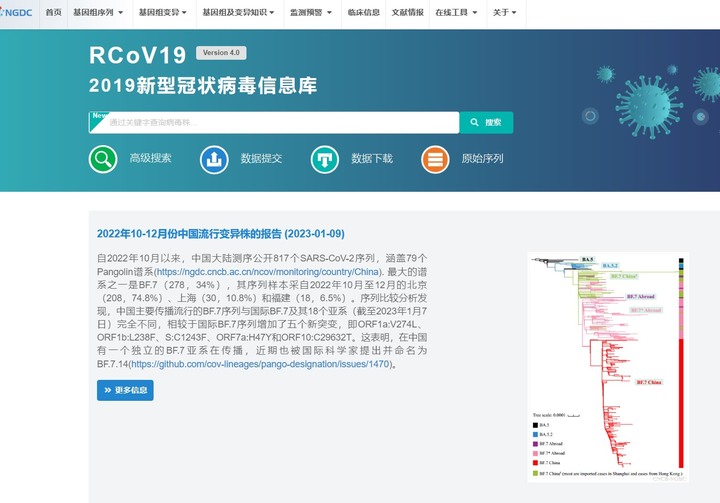
Task: Click the Version 4.0 badge
Action: tap(221, 53)
